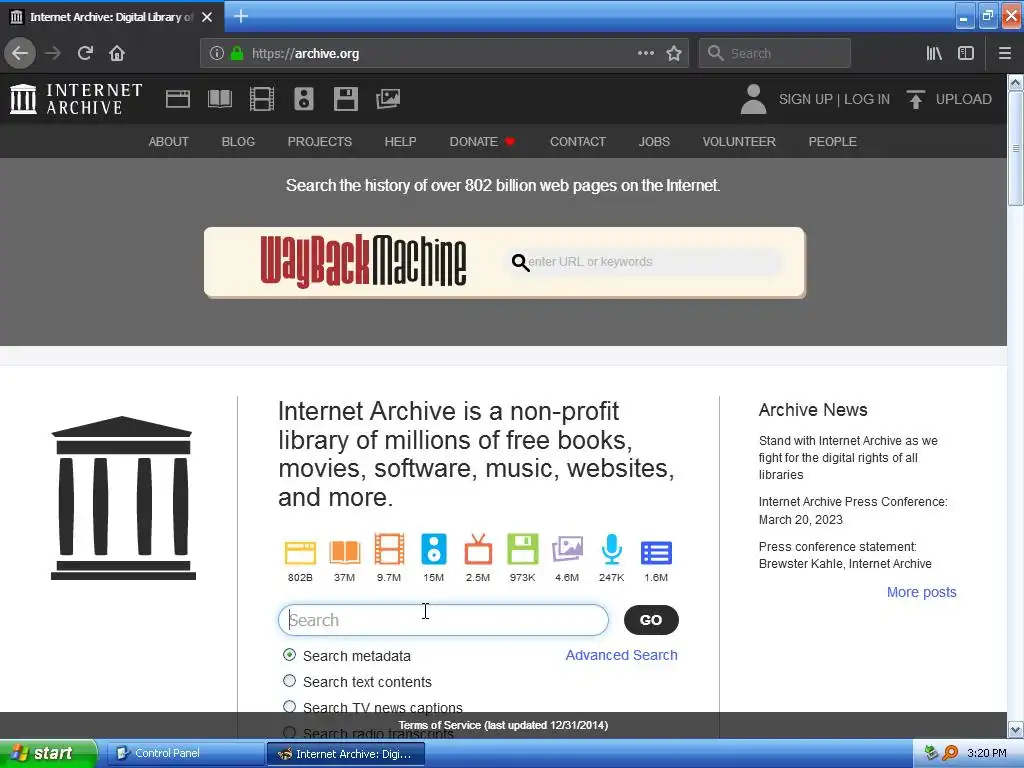
Task: Go to the browser home page
Action: [117, 53]
